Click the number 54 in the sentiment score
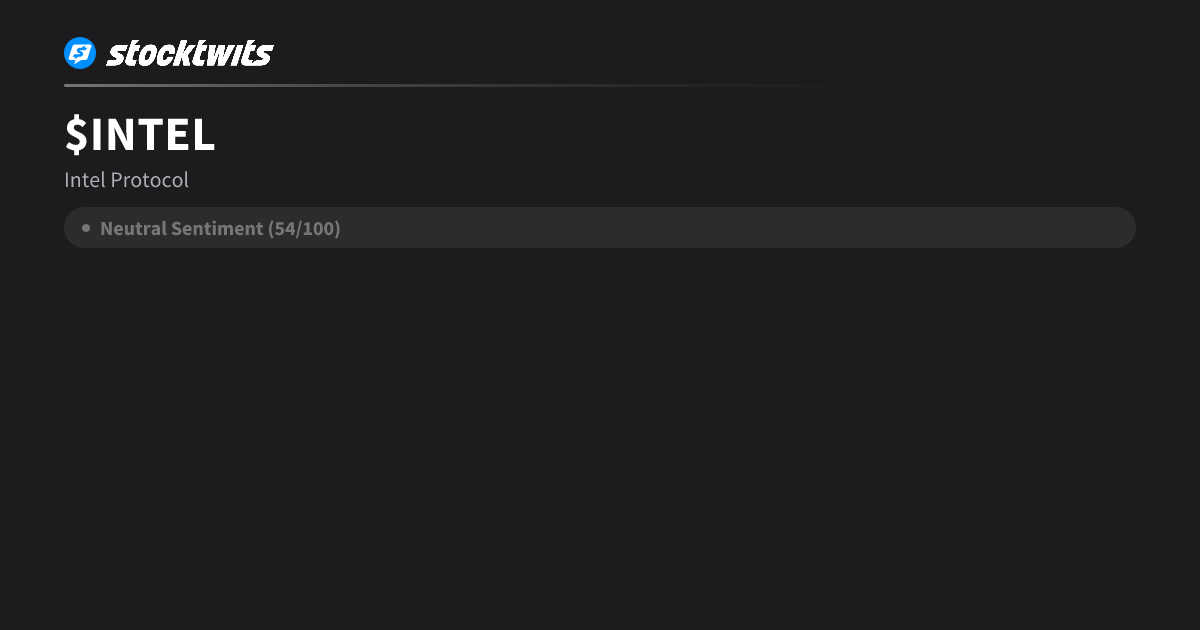 pyautogui.click(x=285, y=228)
